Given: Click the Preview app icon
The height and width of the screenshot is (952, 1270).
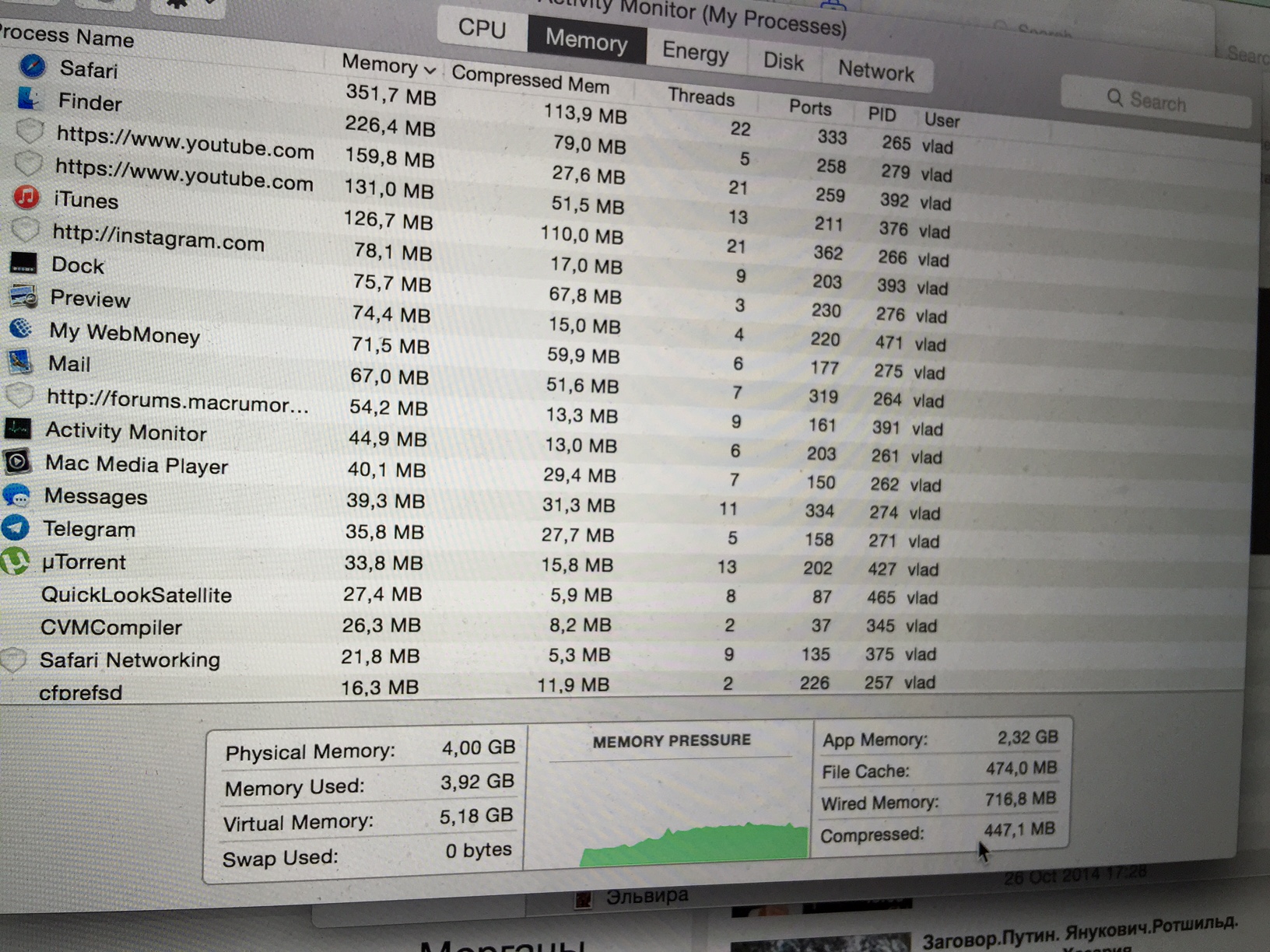Looking at the screenshot, I should pos(23,296).
